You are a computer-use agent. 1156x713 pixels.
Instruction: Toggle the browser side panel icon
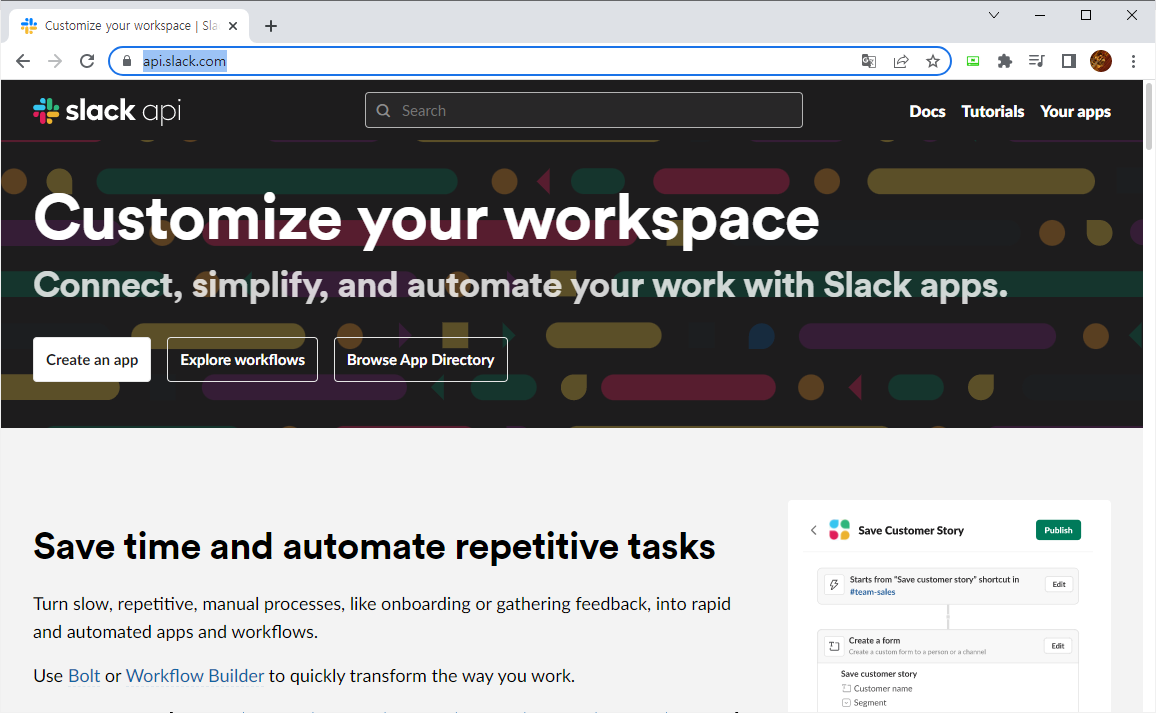click(x=1068, y=61)
